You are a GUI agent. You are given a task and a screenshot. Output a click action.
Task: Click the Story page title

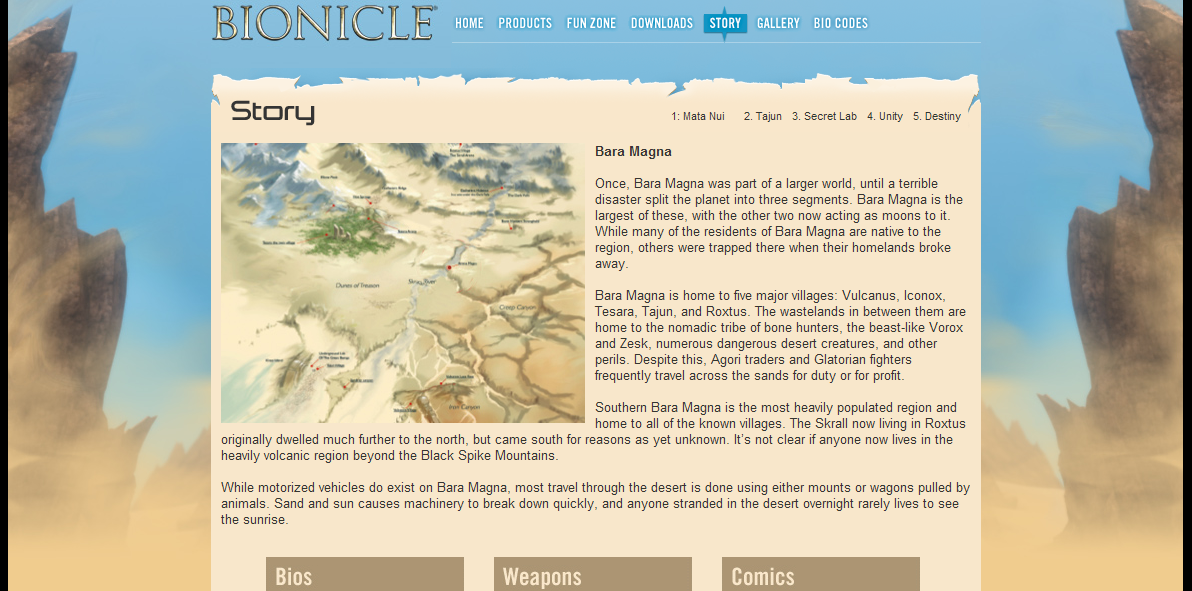[273, 113]
